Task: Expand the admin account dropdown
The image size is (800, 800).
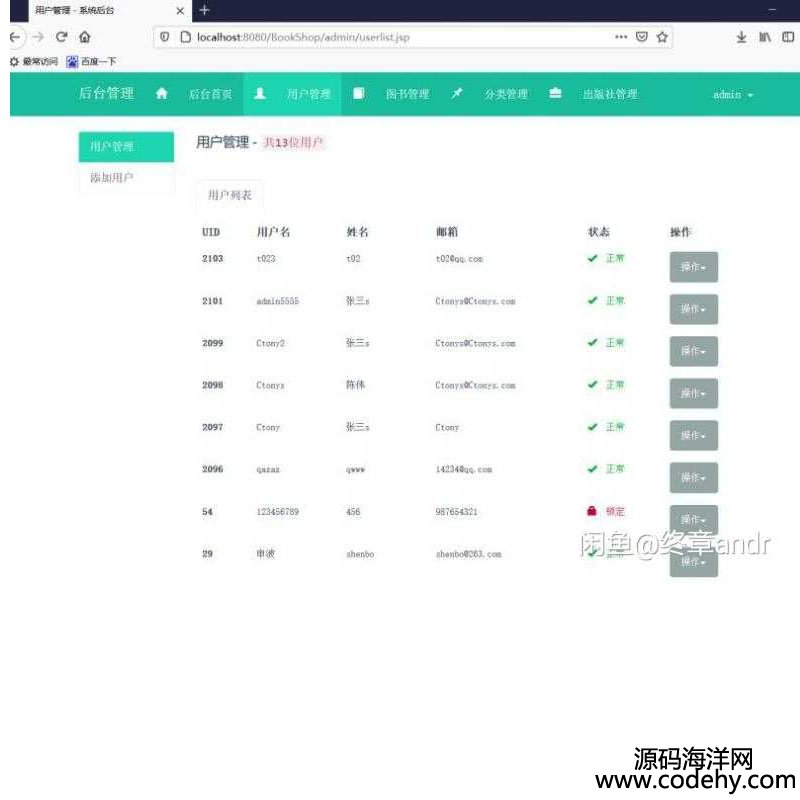Action: [732, 95]
